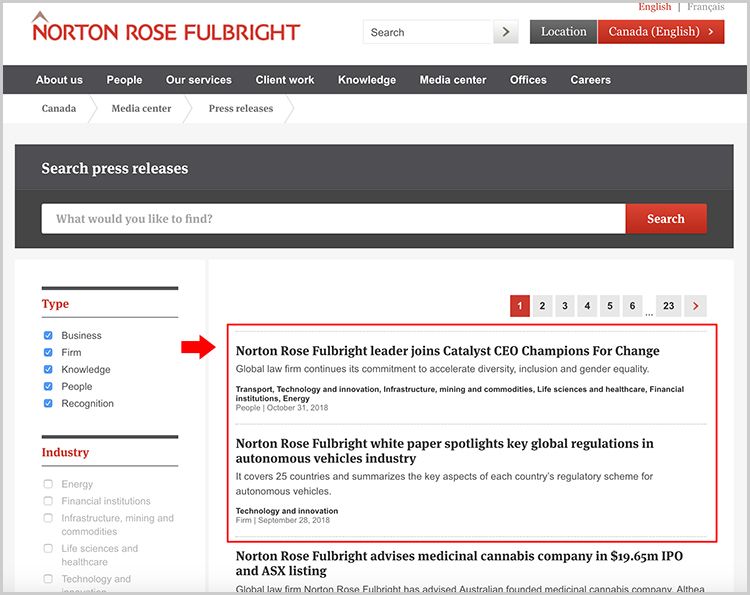Uncheck the Recognition type filter
Image resolution: width=750 pixels, height=595 pixels.
tap(48, 403)
